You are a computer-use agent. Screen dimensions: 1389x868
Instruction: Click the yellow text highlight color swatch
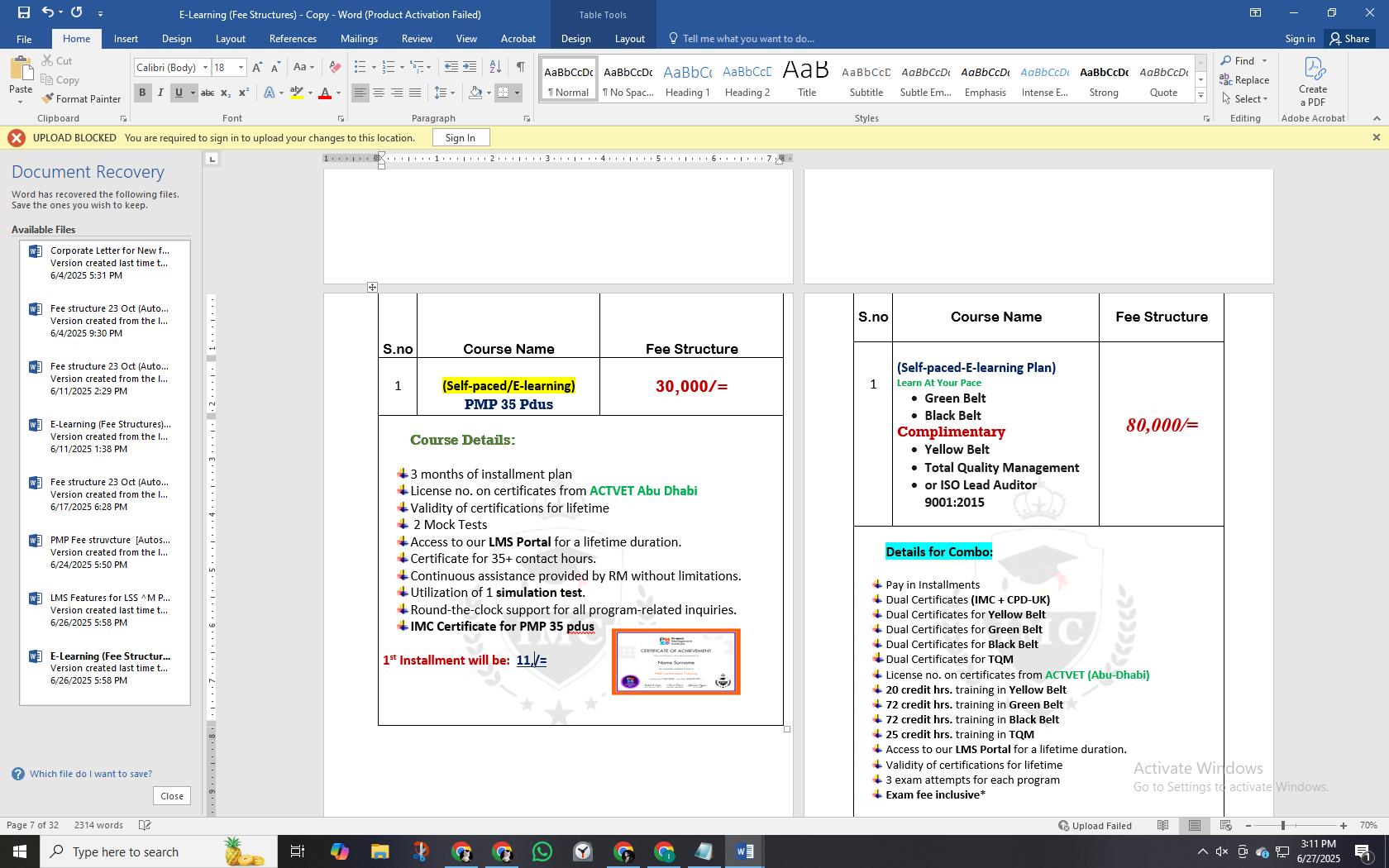pyautogui.click(x=297, y=93)
